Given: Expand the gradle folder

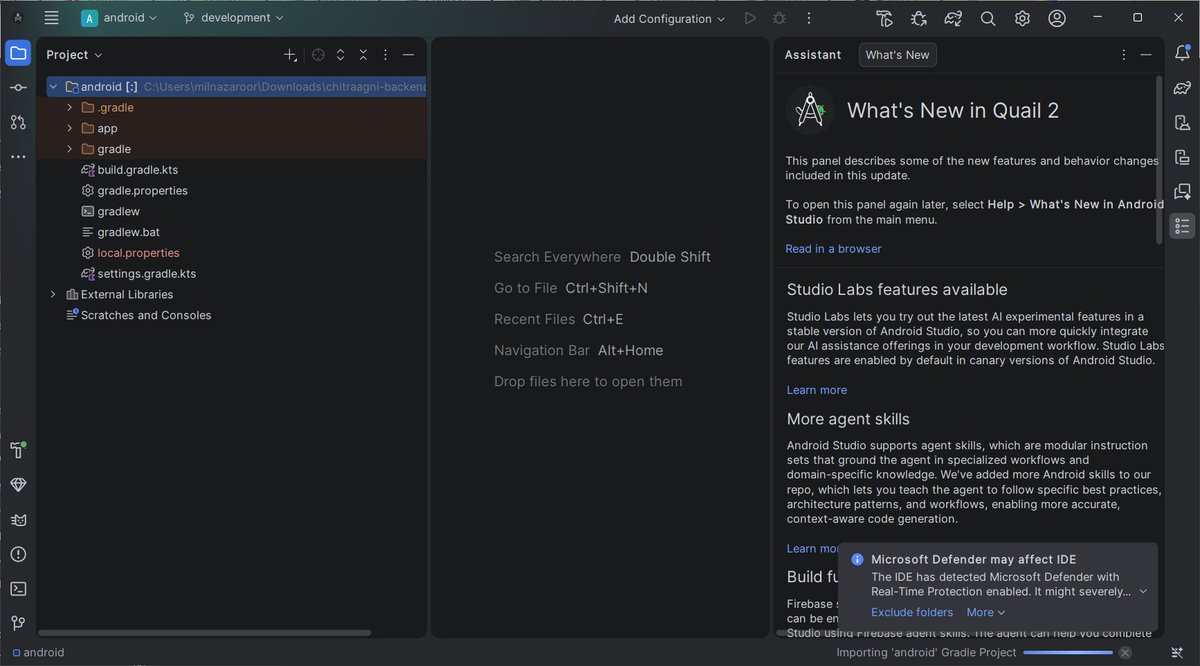Looking at the screenshot, I should pos(69,149).
